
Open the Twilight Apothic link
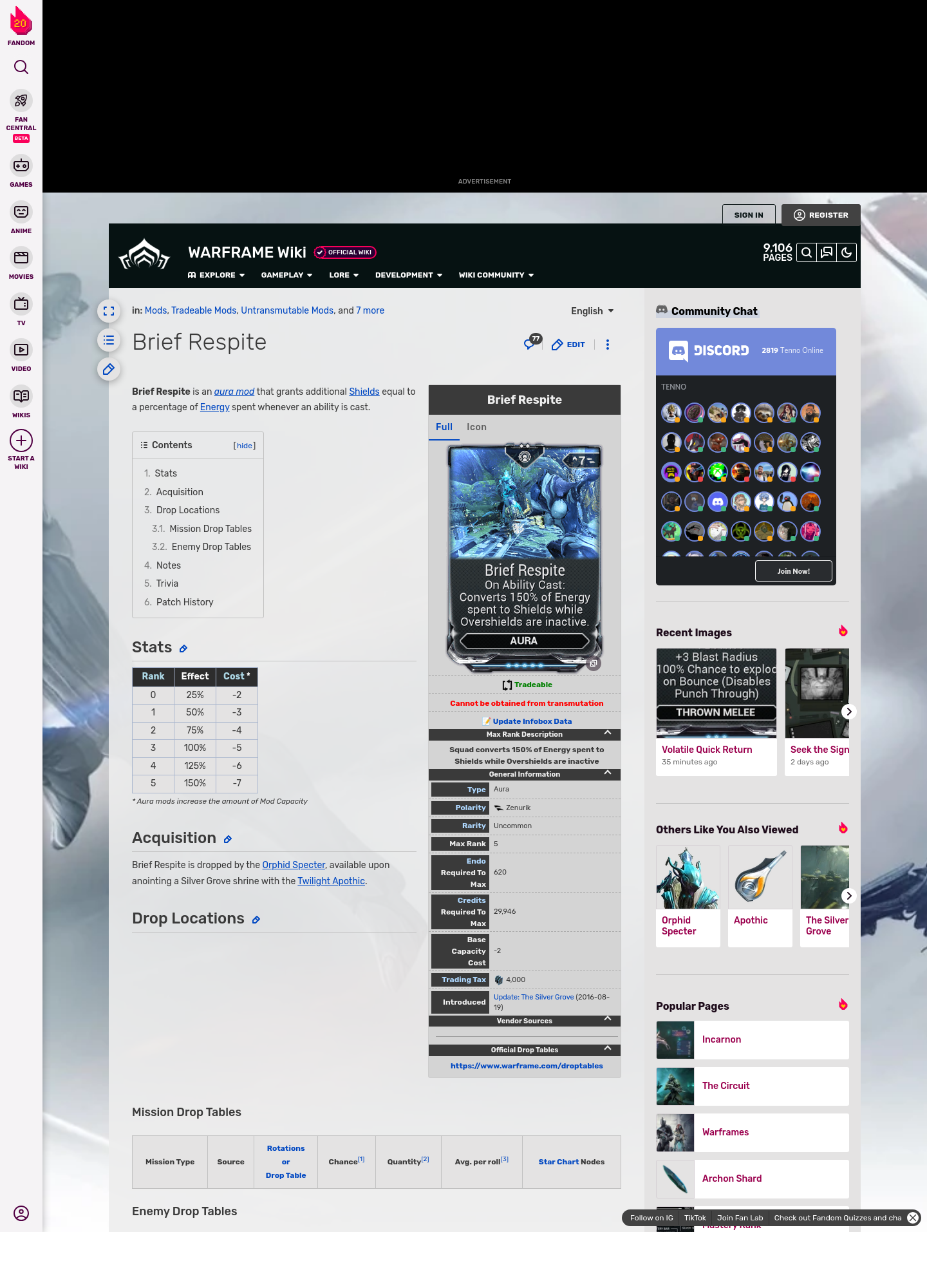[331, 881]
